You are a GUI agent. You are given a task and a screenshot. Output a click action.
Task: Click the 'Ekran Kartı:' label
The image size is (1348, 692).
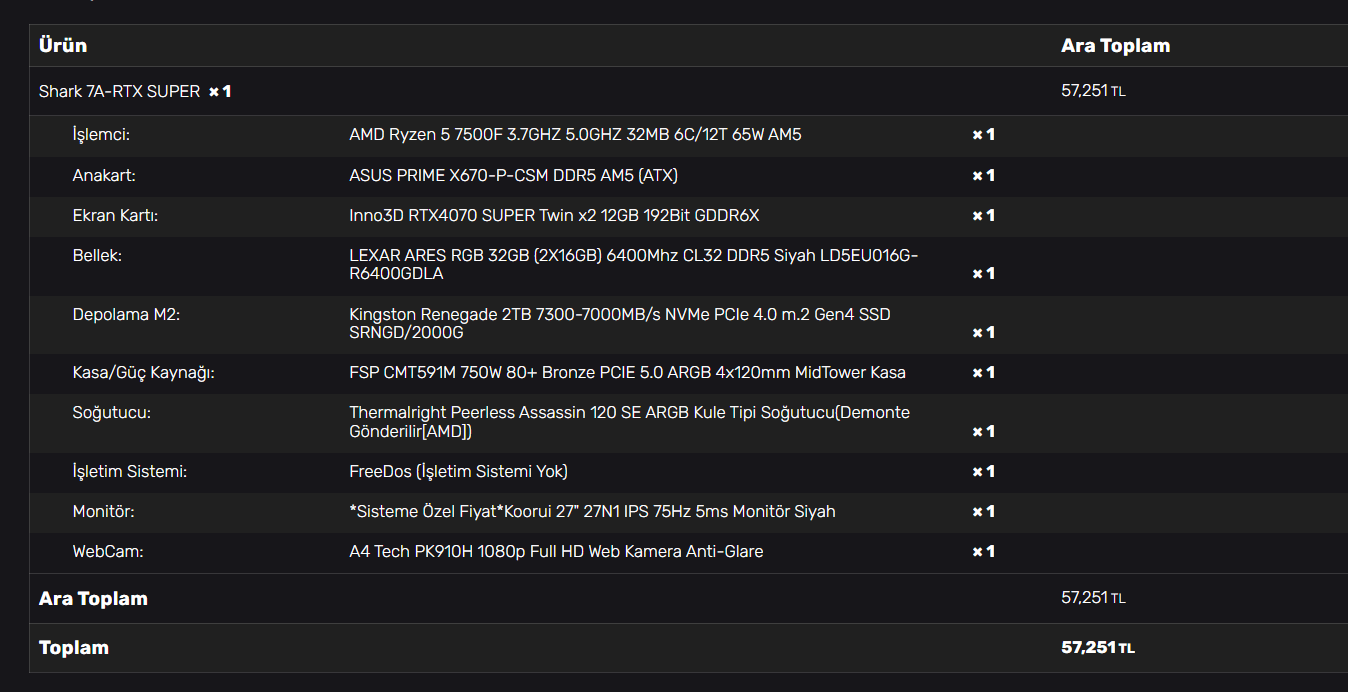pyautogui.click(x=115, y=215)
